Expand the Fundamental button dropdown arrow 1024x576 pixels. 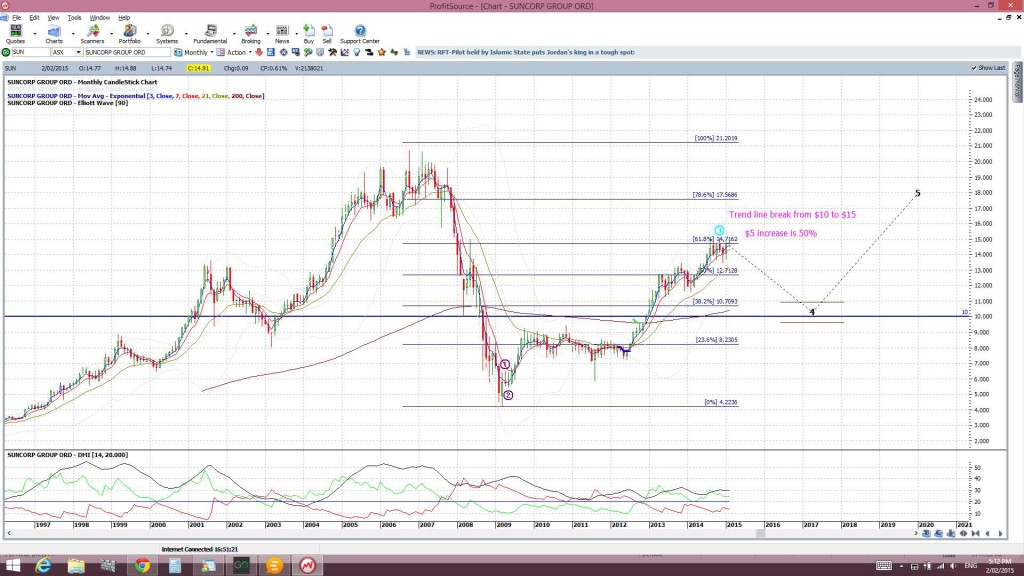click(234, 34)
